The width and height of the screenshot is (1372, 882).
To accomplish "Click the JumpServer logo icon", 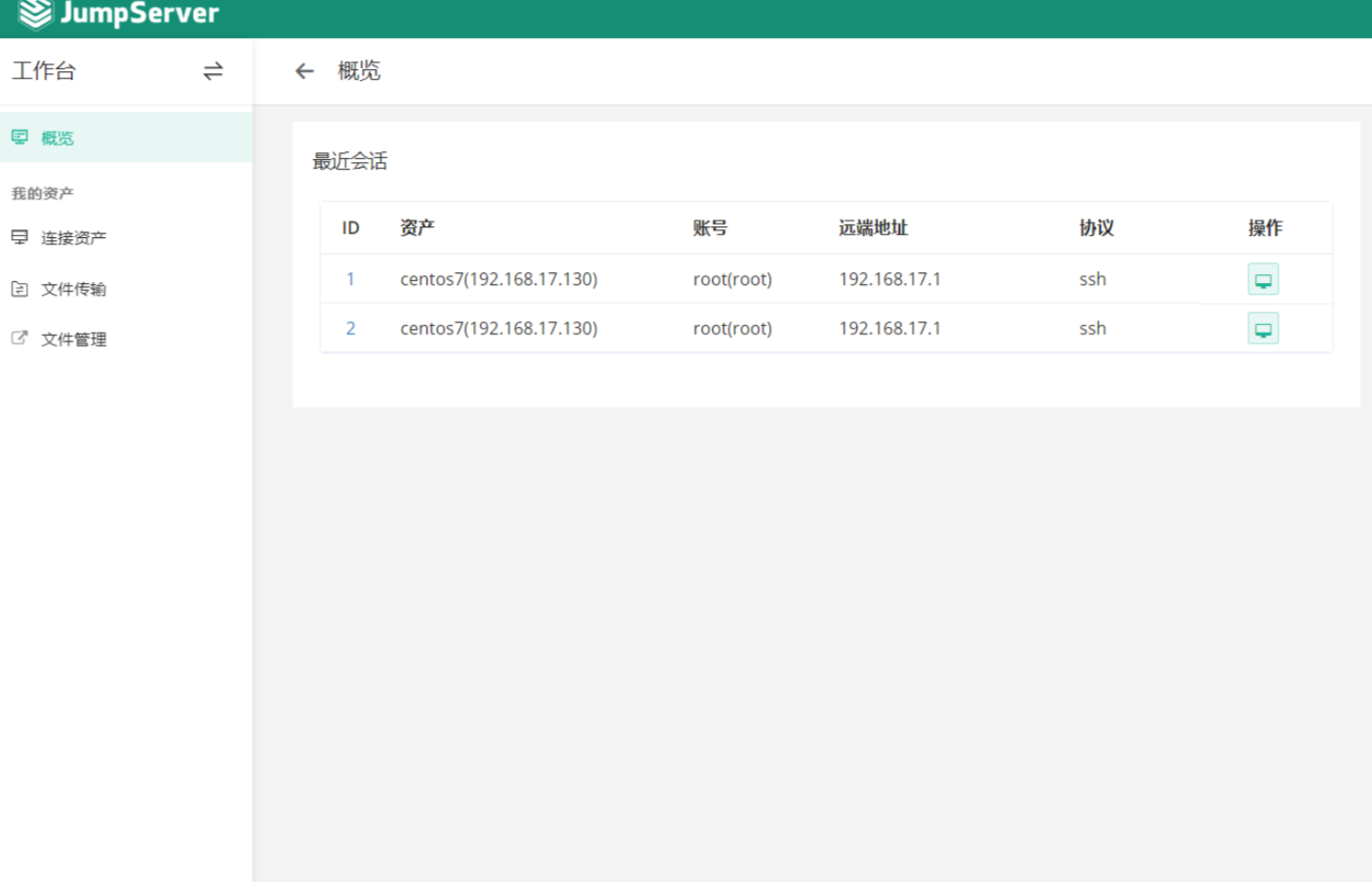I will pyautogui.click(x=35, y=14).
